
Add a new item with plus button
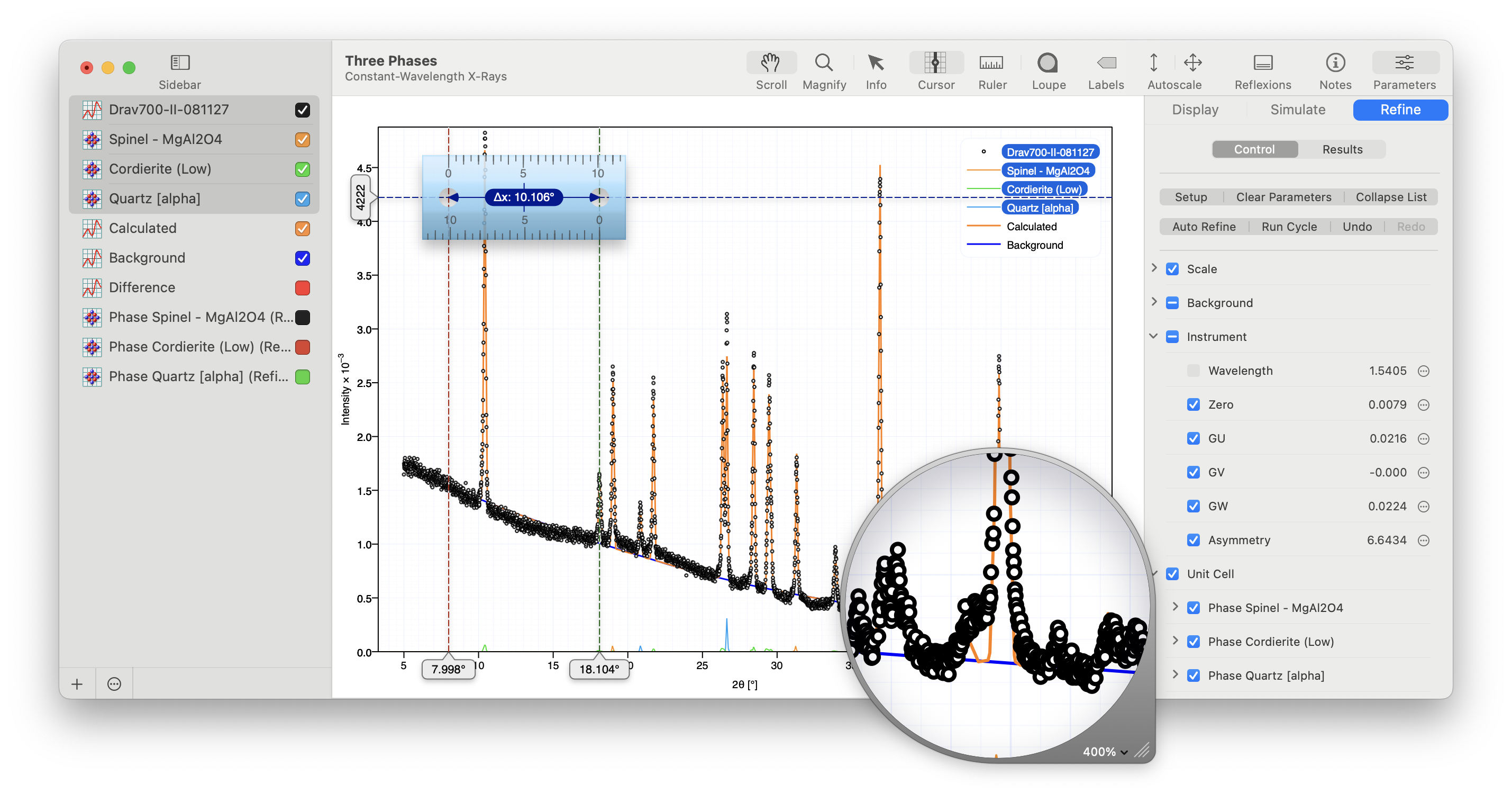77,684
